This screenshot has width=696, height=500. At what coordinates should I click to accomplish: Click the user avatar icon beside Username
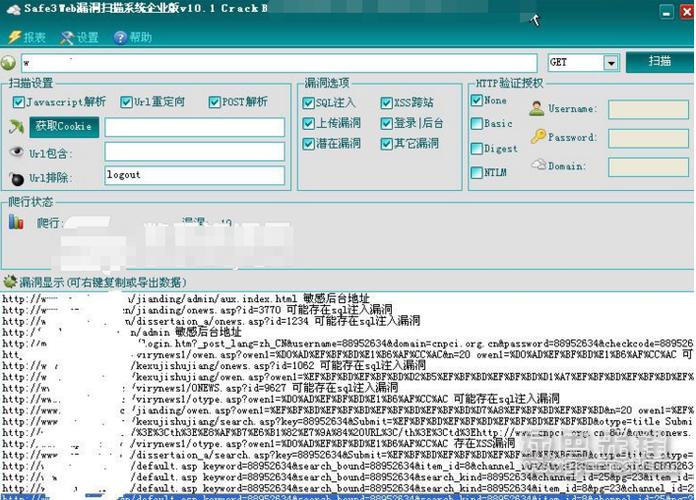537,108
